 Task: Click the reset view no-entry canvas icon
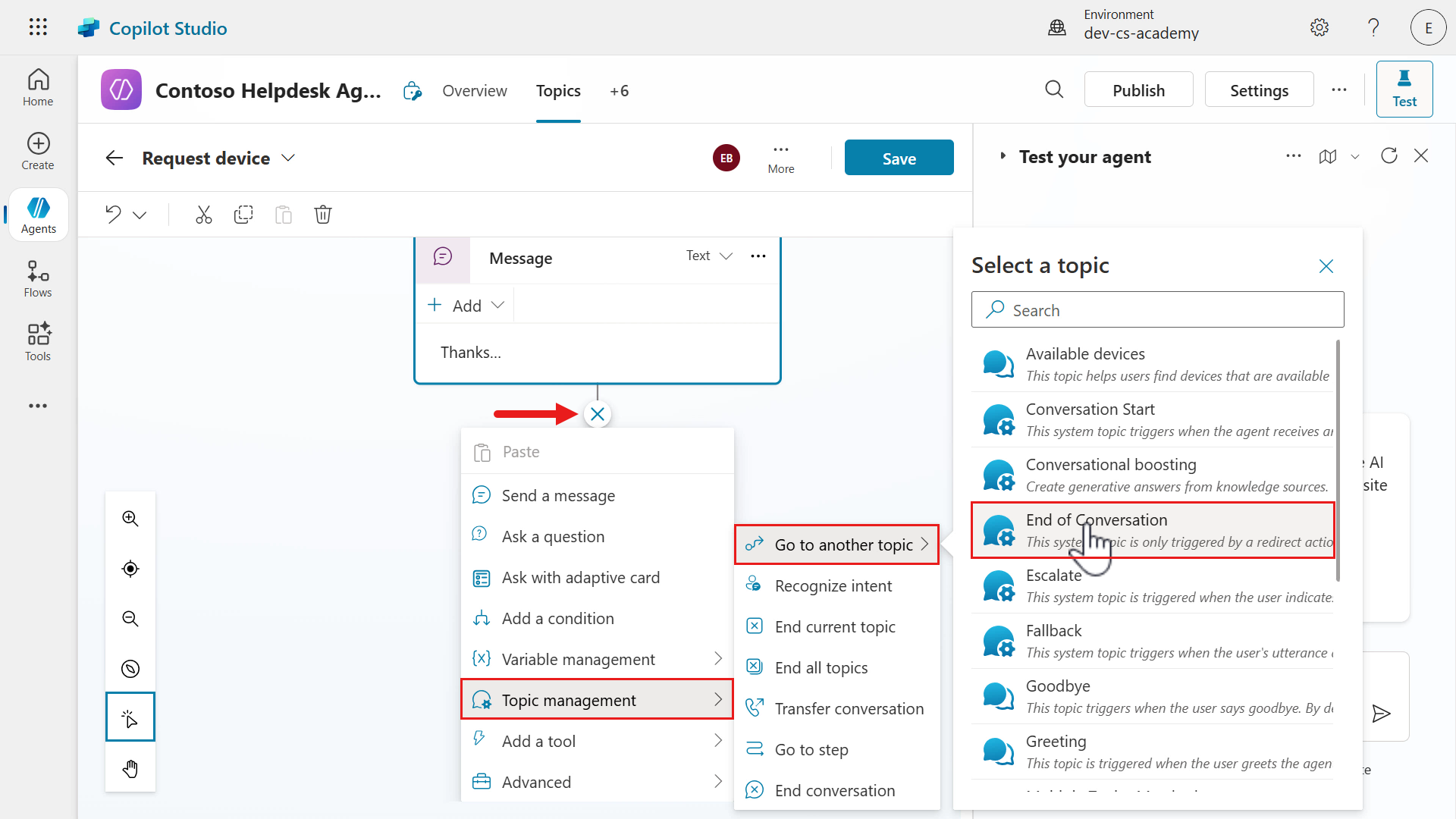(x=130, y=669)
